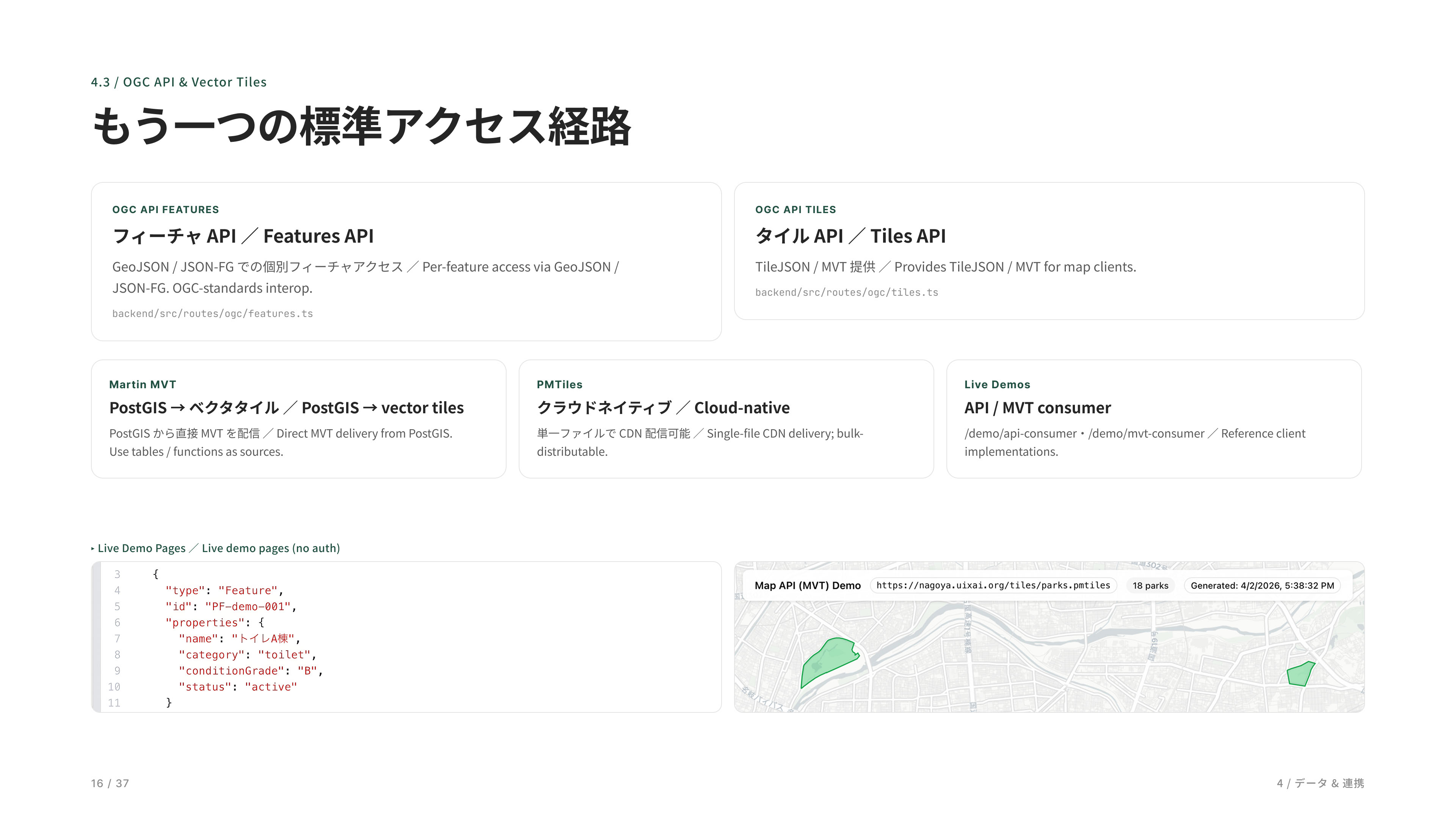This screenshot has height=819, width=1456.
Task: Click the '18 parks' badge
Action: click(x=1150, y=585)
